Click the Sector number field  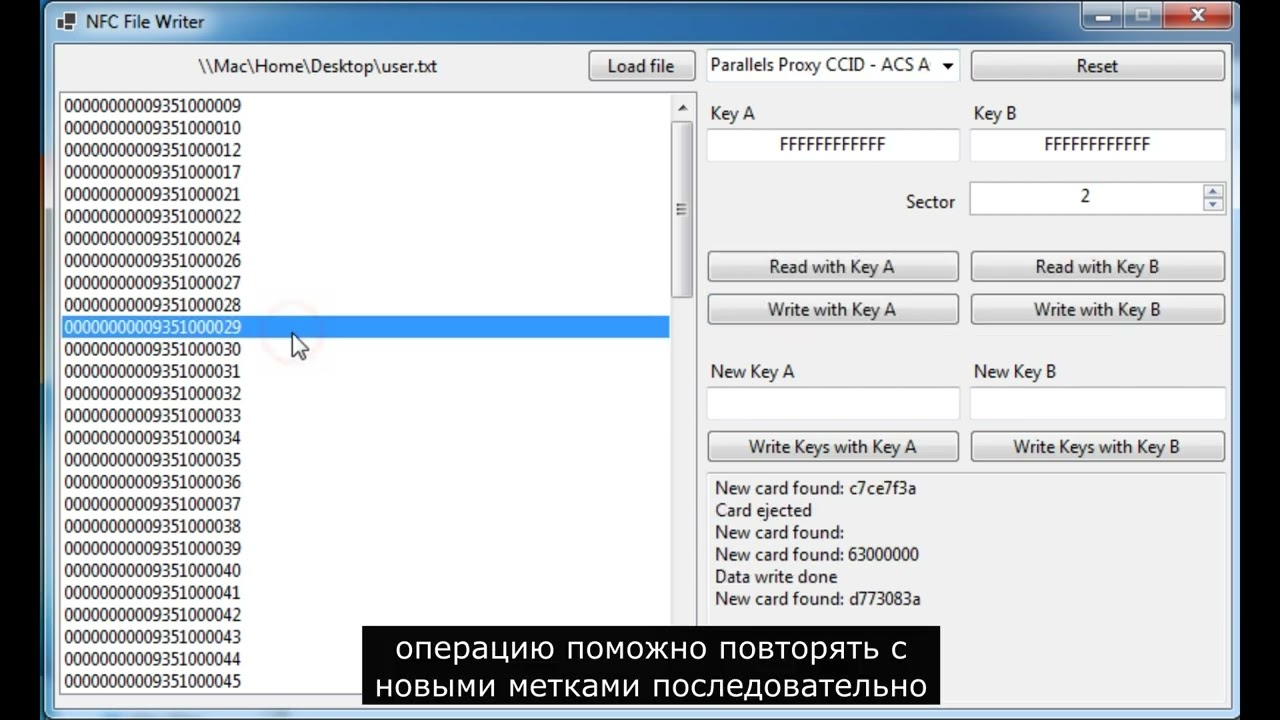(1085, 197)
